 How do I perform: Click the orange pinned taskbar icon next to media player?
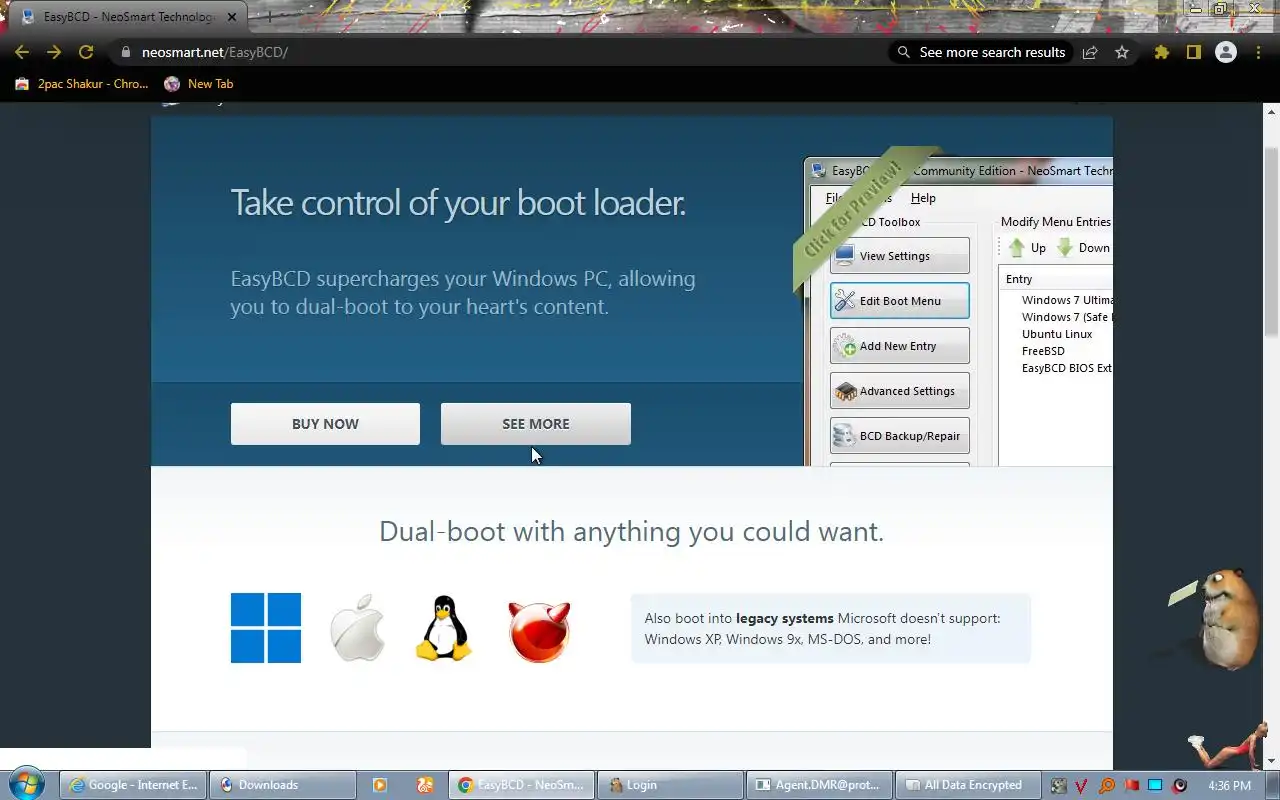click(x=425, y=785)
